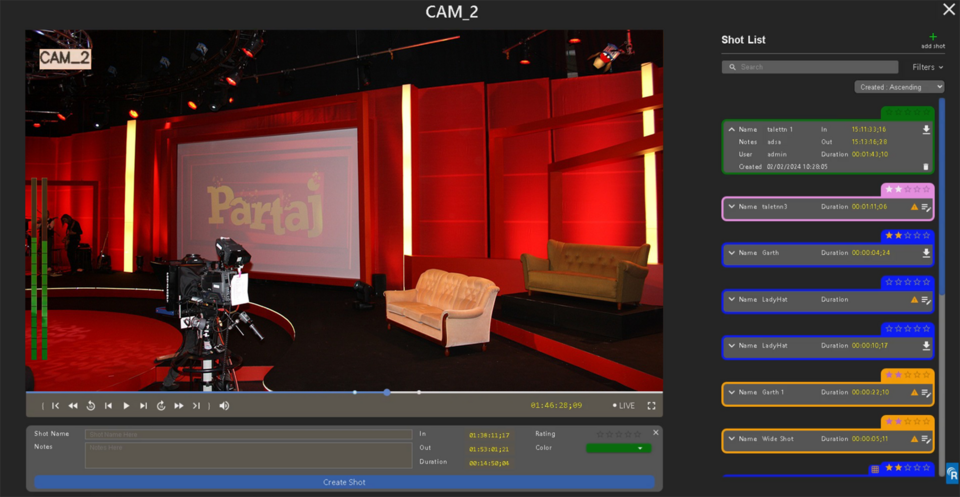Image resolution: width=960 pixels, height=497 pixels.
Task: Click the green add shot plus icon
Action: 933,37
